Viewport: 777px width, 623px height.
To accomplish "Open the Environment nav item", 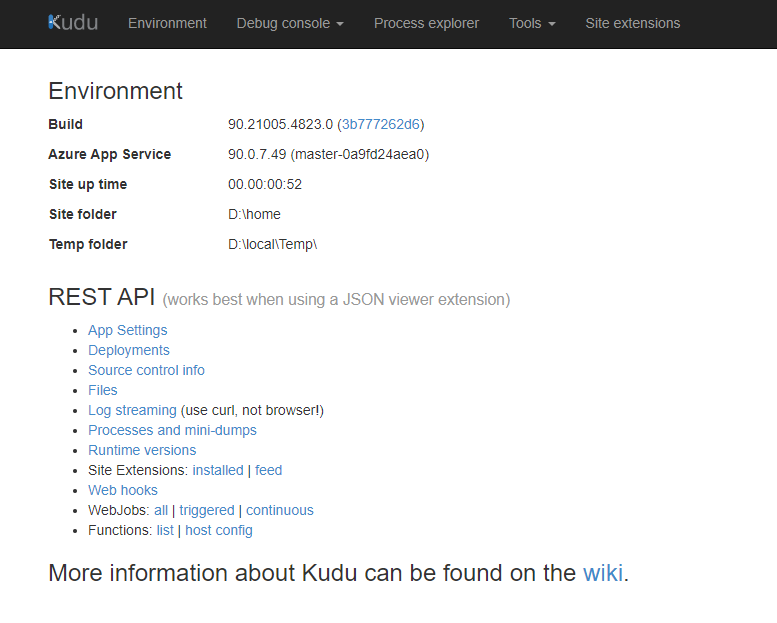I will click(x=167, y=23).
